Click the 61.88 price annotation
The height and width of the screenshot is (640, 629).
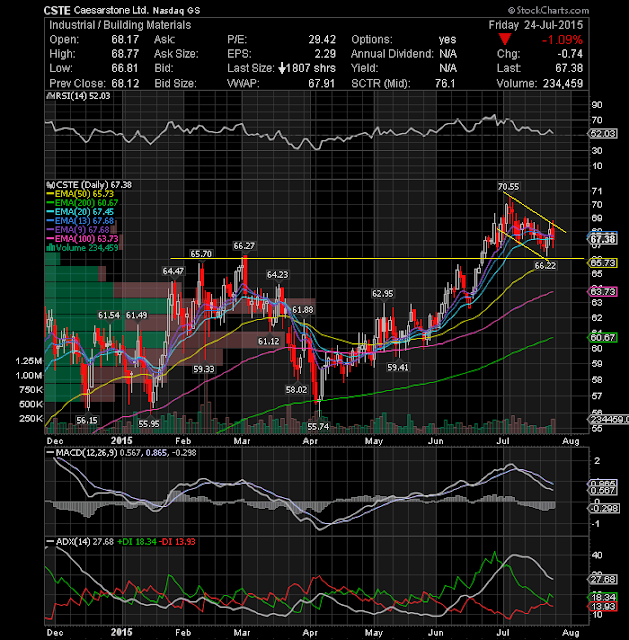302,310
